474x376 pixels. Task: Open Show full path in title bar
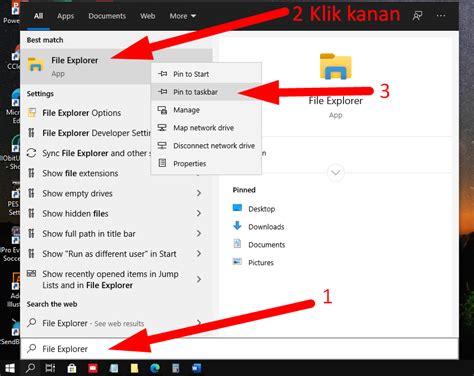click(115, 234)
